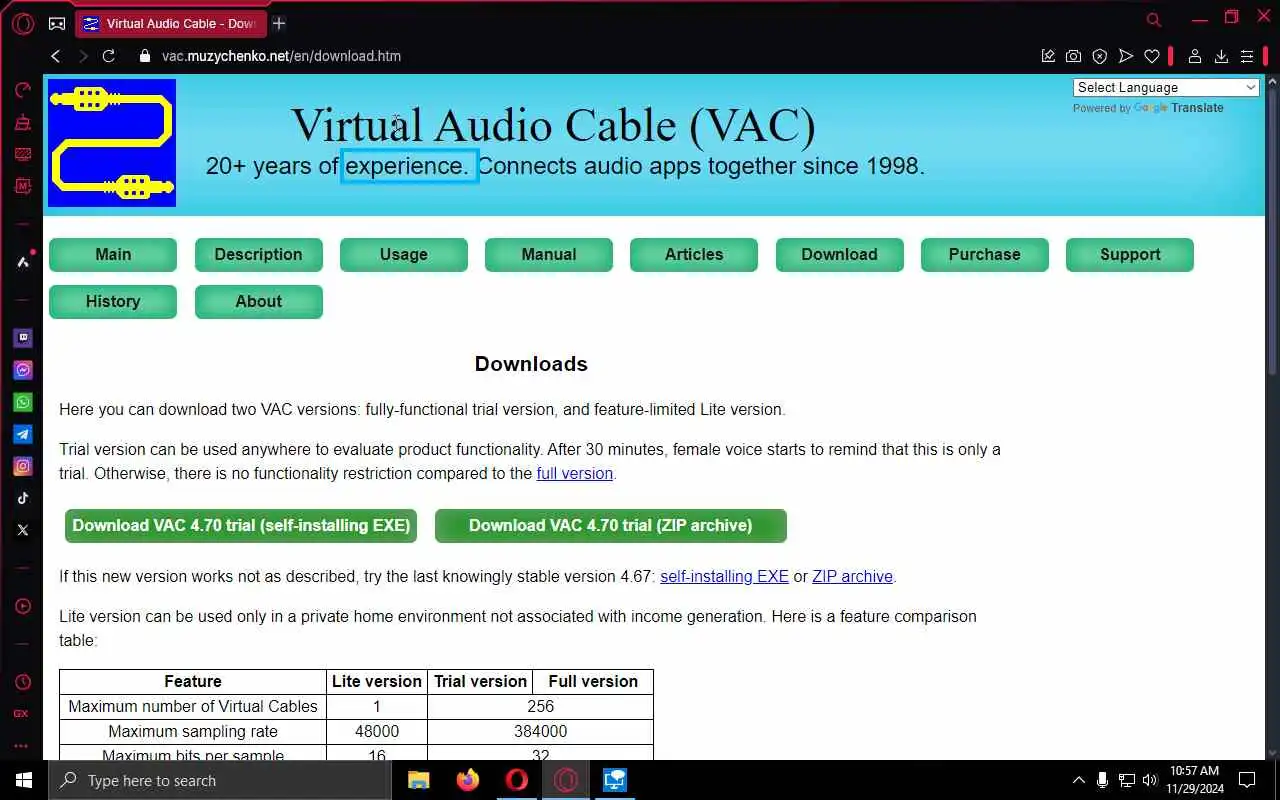Open the workspaces icon beside the tab
This screenshot has width=1280, height=800.
pos(57,23)
